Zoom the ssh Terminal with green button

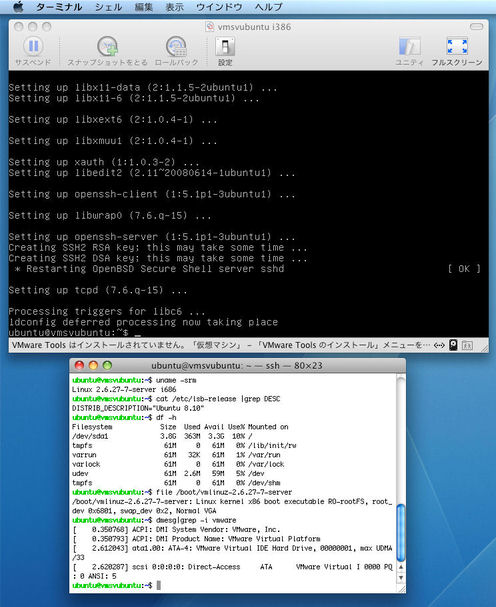pyautogui.click(x=107, y=365)
